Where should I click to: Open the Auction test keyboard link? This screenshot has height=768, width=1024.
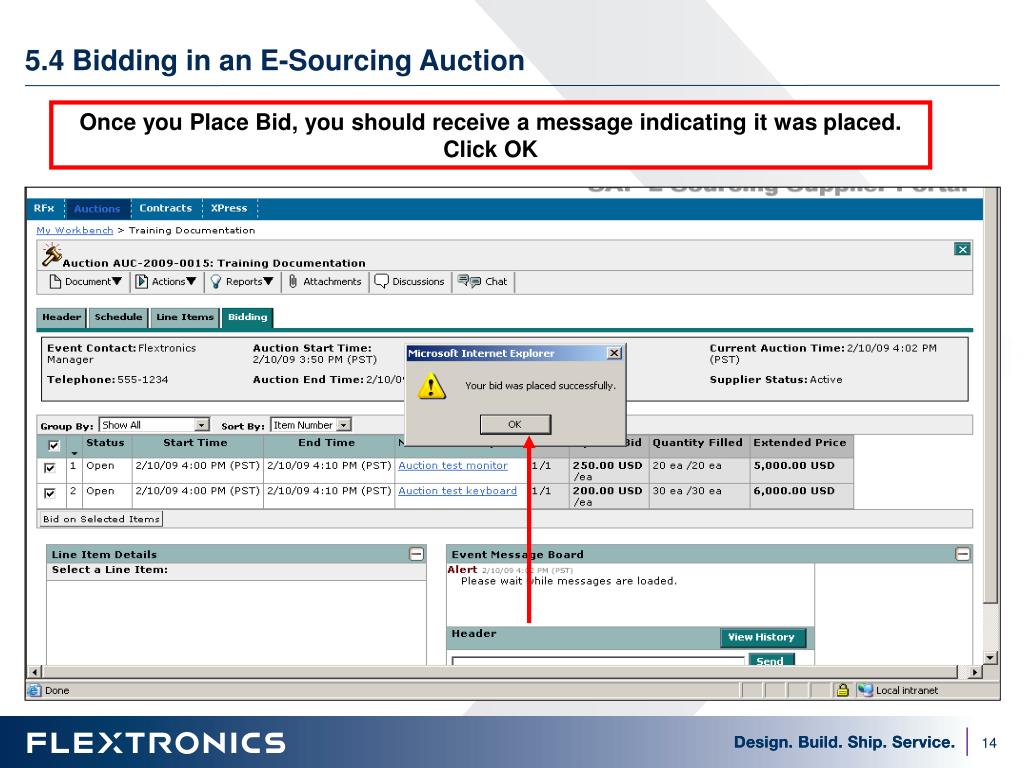click(x=457, y=491)
